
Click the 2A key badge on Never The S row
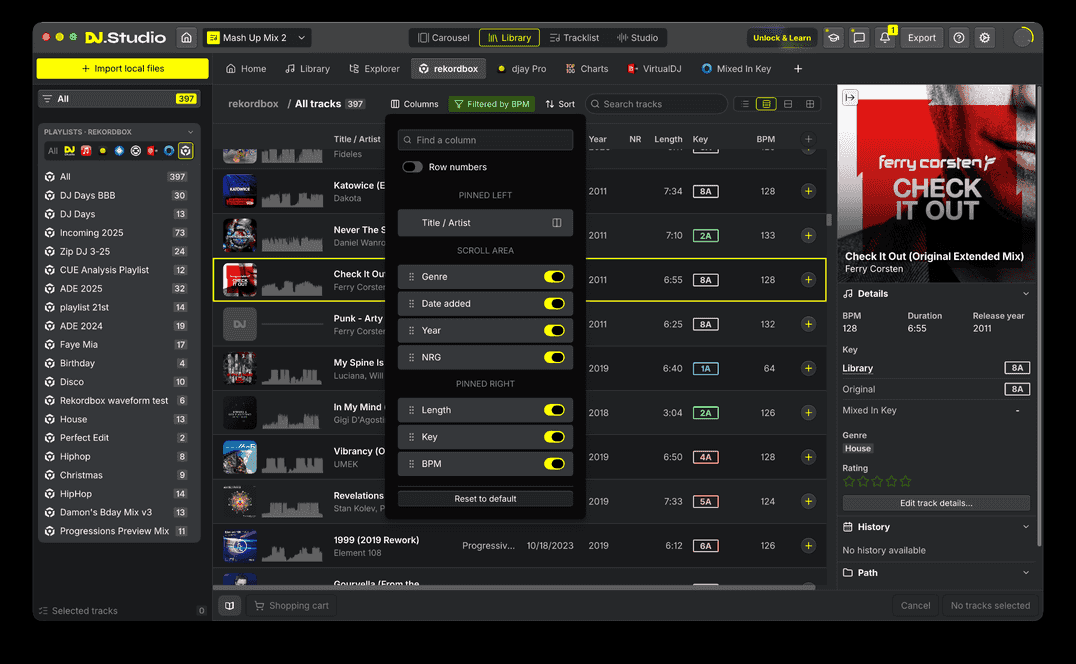(x=705, y=235)
